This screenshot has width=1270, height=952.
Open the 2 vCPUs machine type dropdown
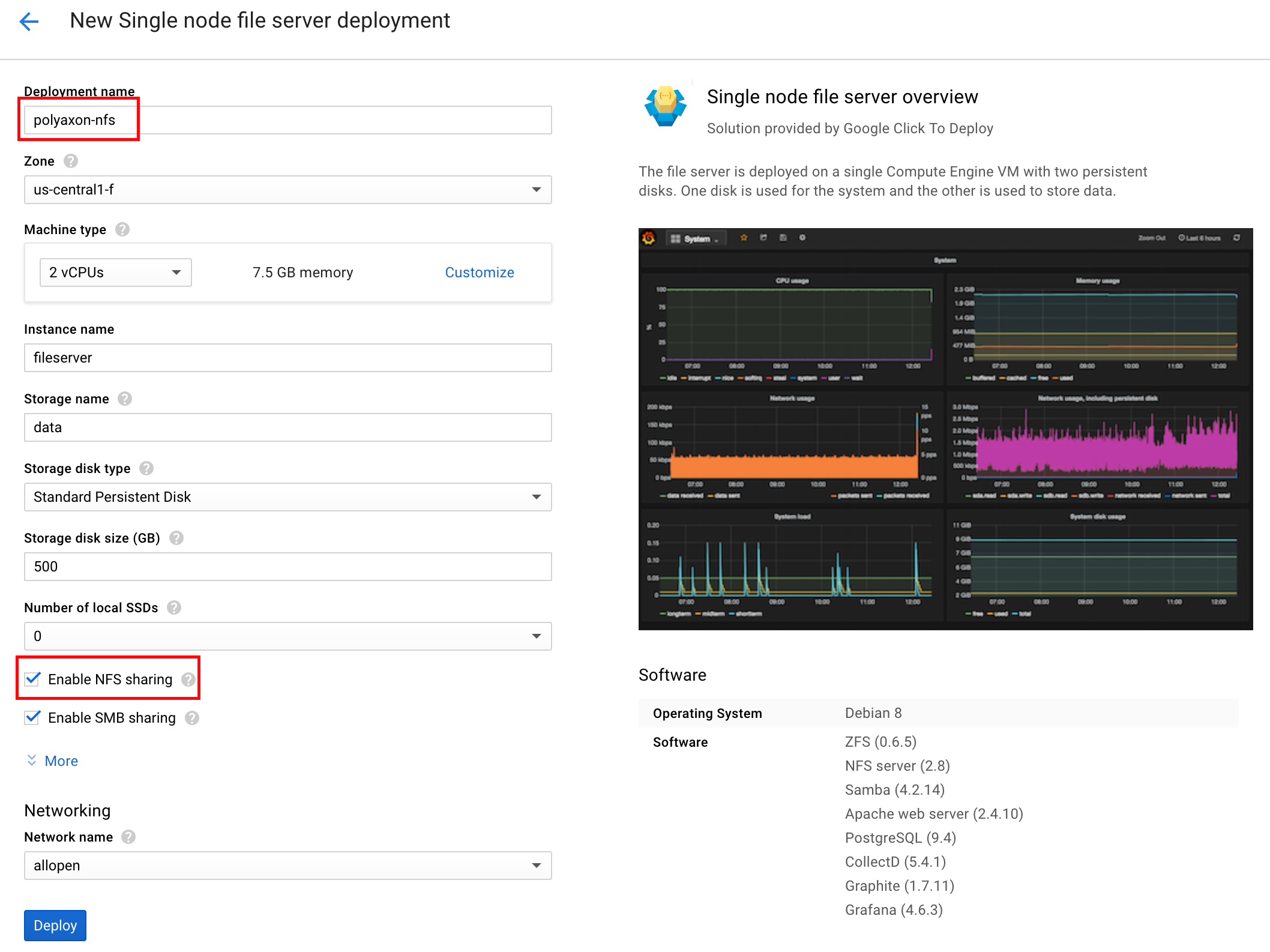coord(115,273)
